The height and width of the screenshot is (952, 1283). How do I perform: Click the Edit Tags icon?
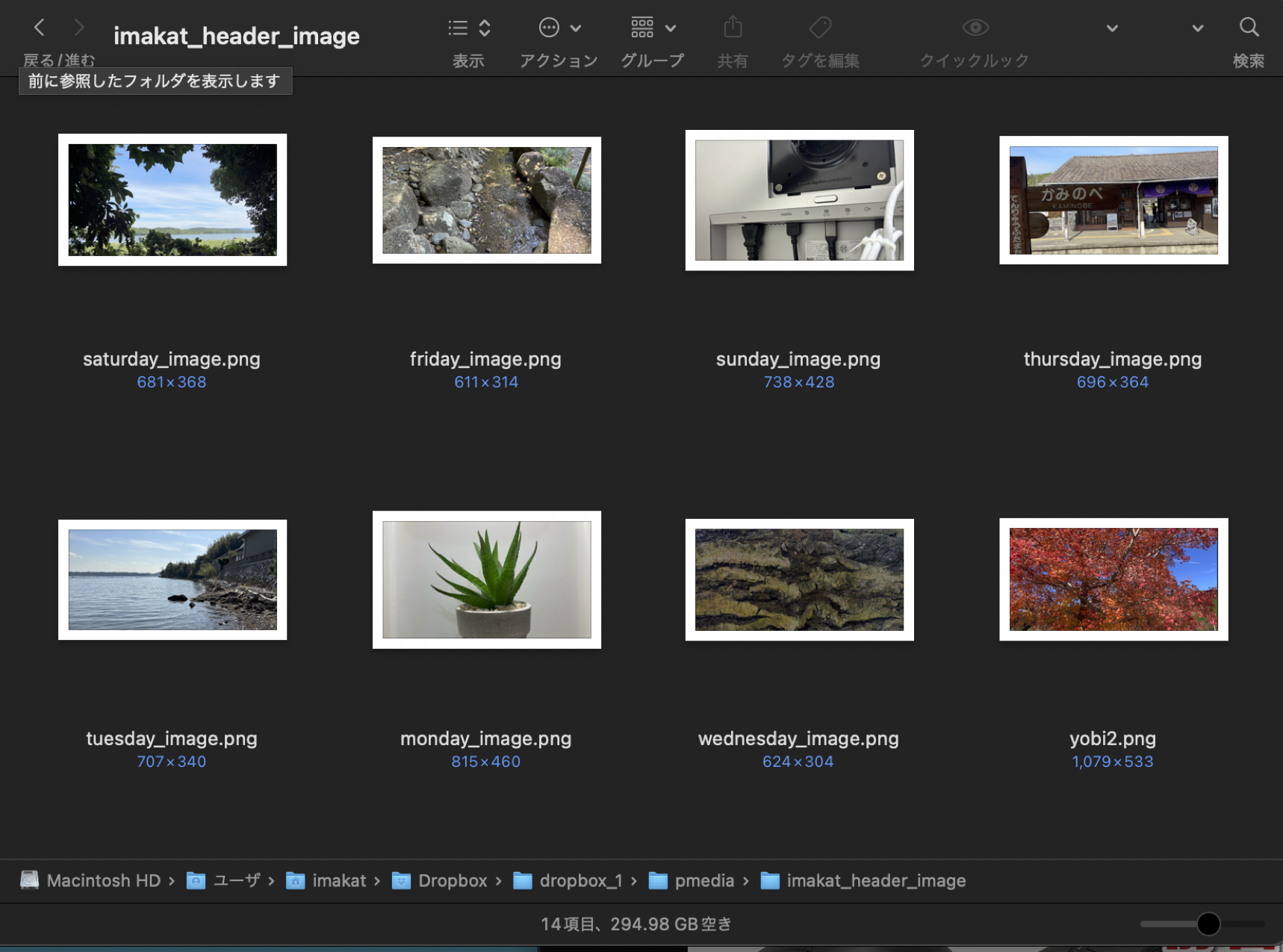[820, 28]
